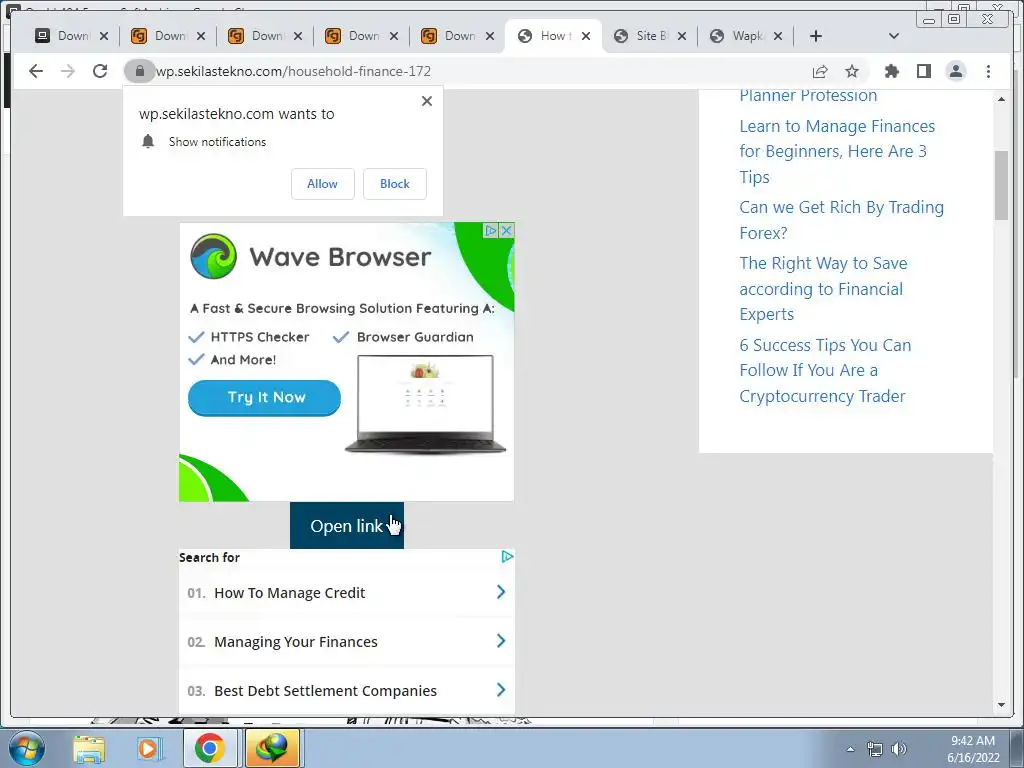Close the Wave Browser ad with X
1024x768 pixels.
[506, 231]
